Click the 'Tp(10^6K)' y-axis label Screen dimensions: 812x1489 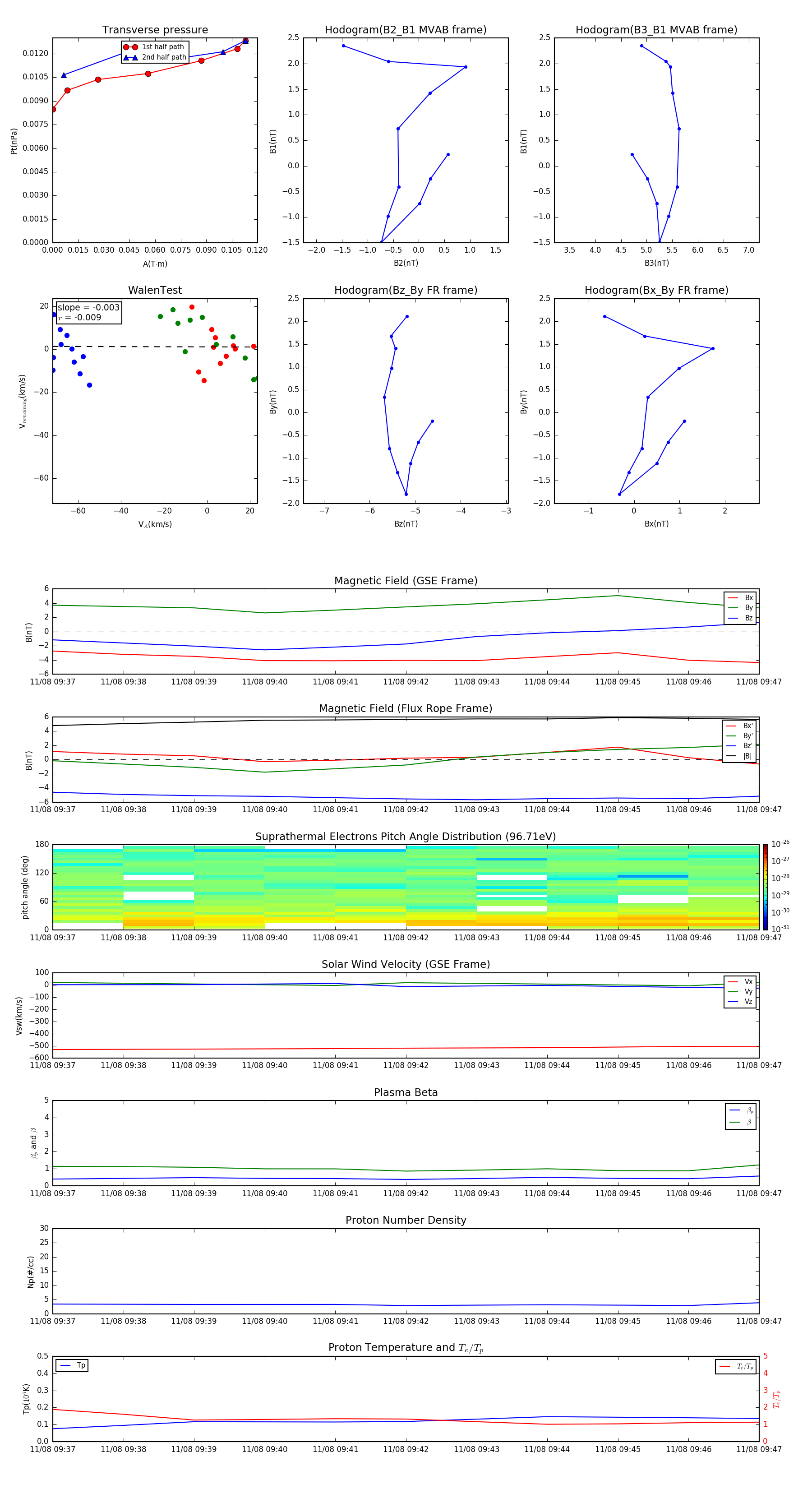(x=26, y=1399)
